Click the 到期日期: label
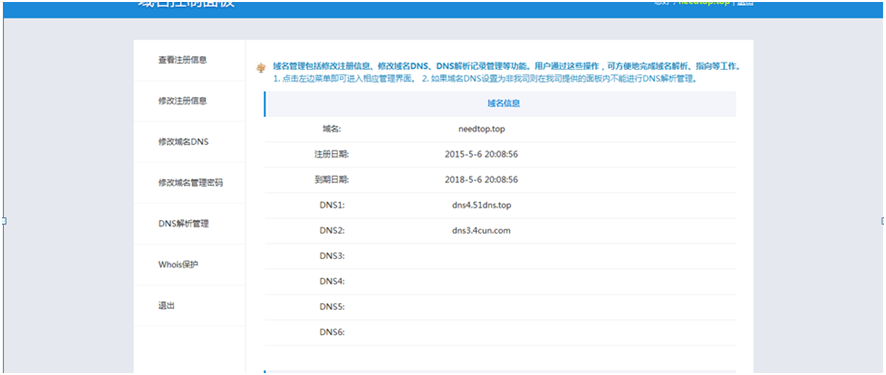Screen dimensions: 886x375 tap(332, 180)
